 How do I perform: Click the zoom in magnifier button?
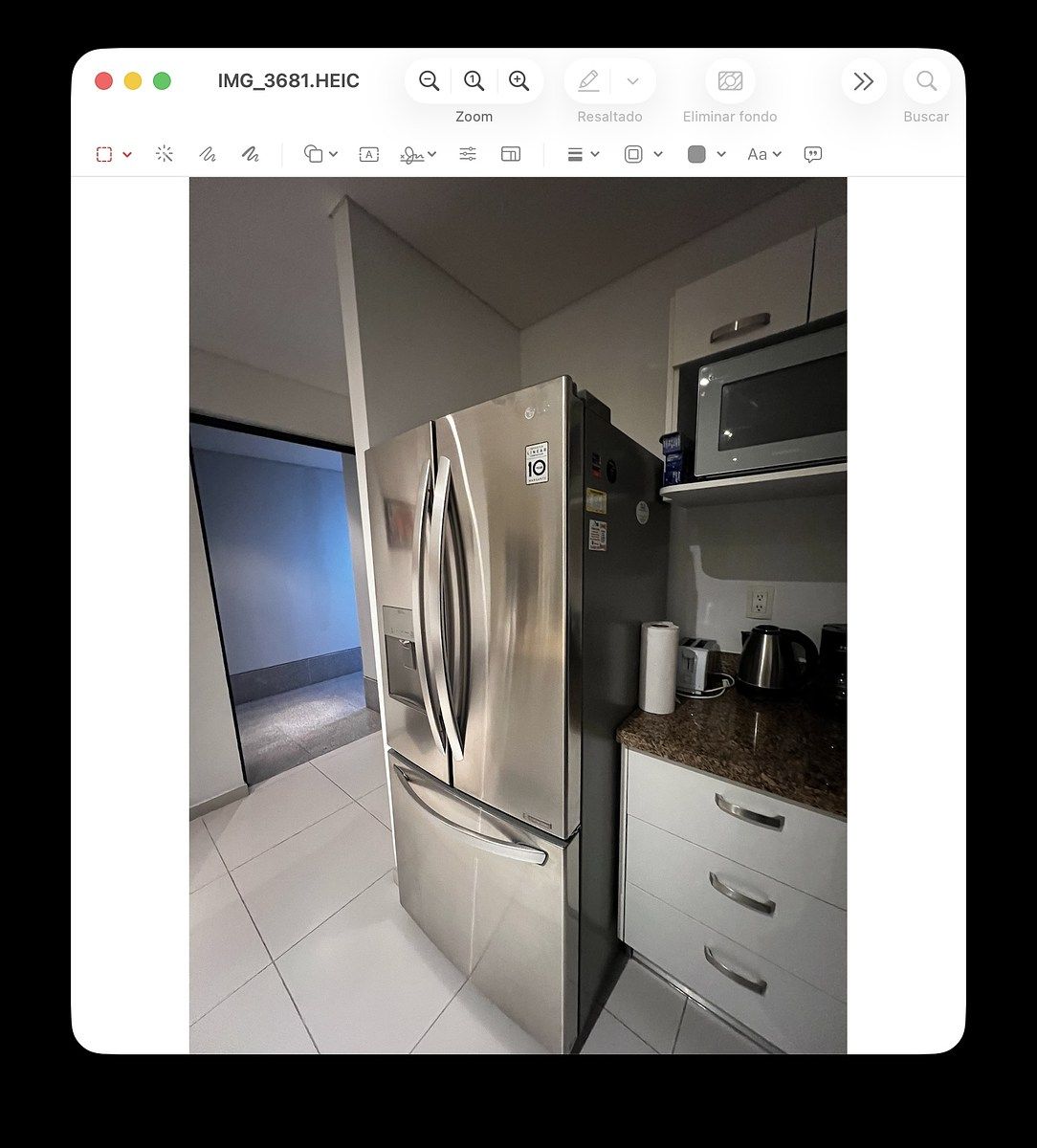[x=518, y=81]
